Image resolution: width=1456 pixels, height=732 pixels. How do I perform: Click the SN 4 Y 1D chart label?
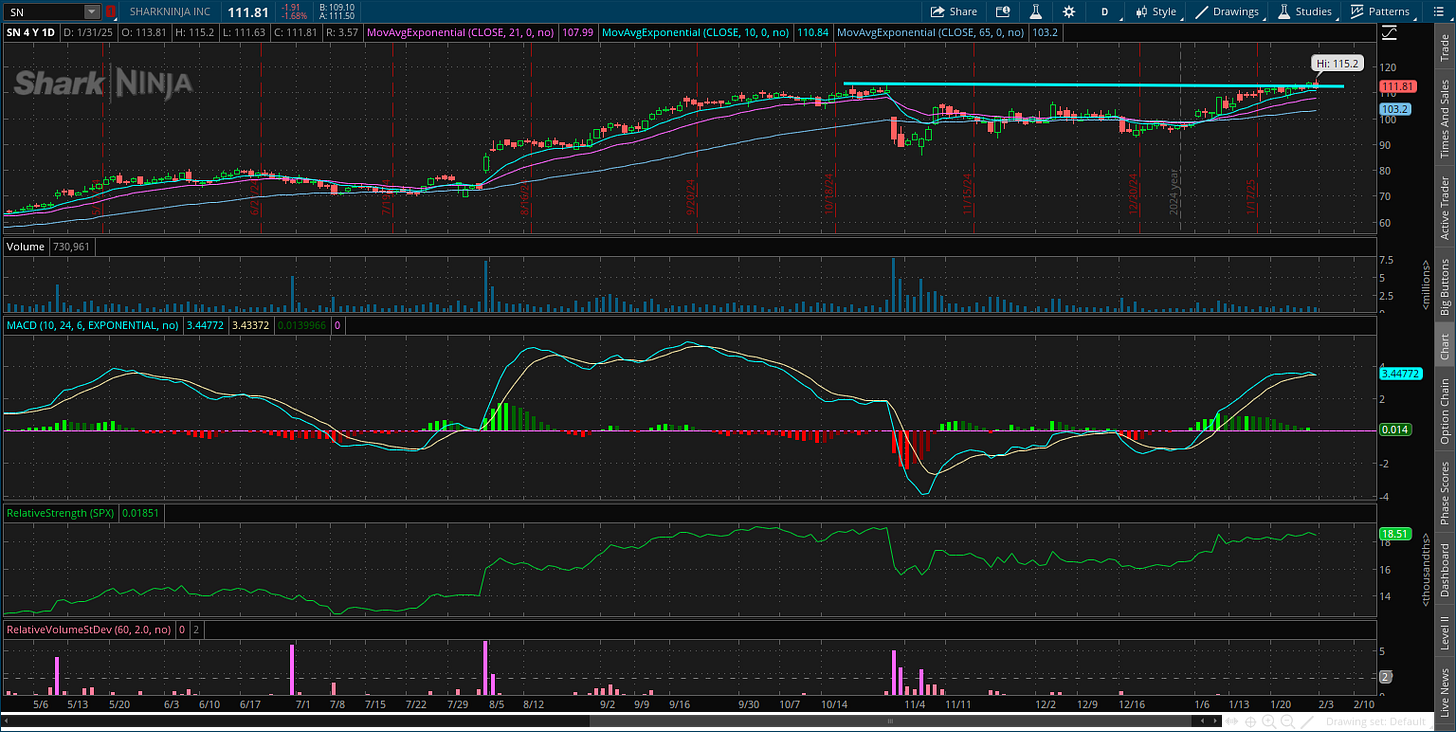pos(32,33)
